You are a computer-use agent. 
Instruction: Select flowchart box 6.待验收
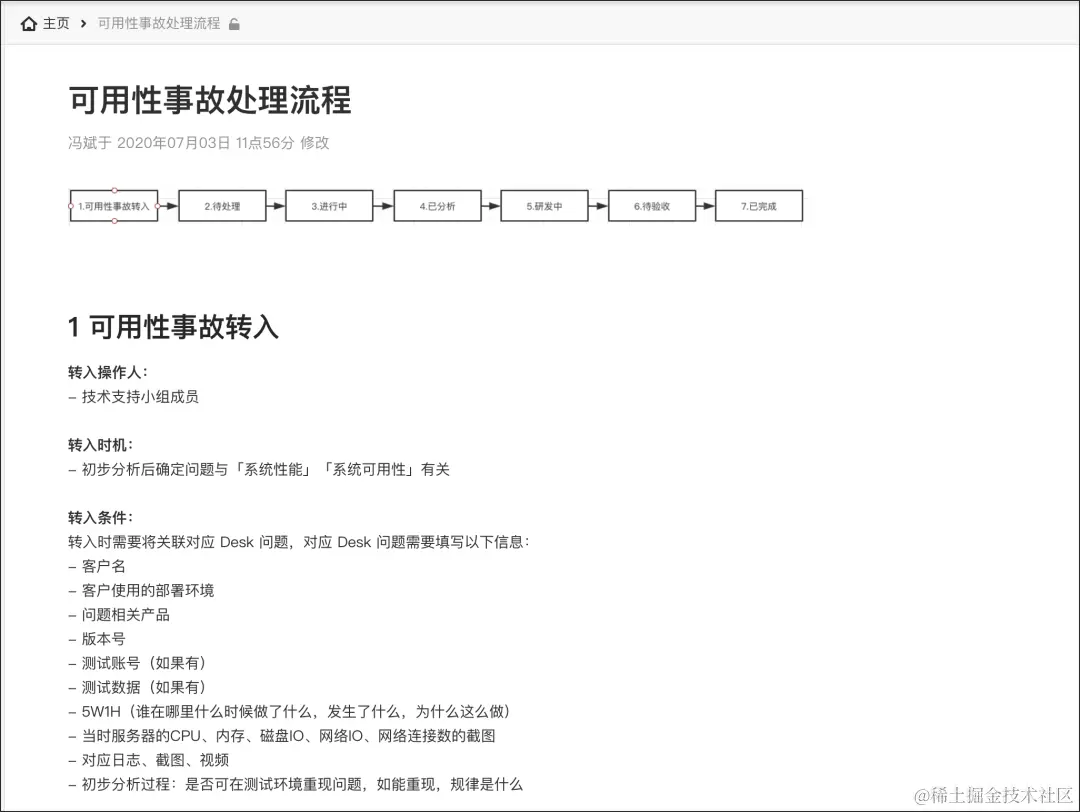tap(652, 206)
